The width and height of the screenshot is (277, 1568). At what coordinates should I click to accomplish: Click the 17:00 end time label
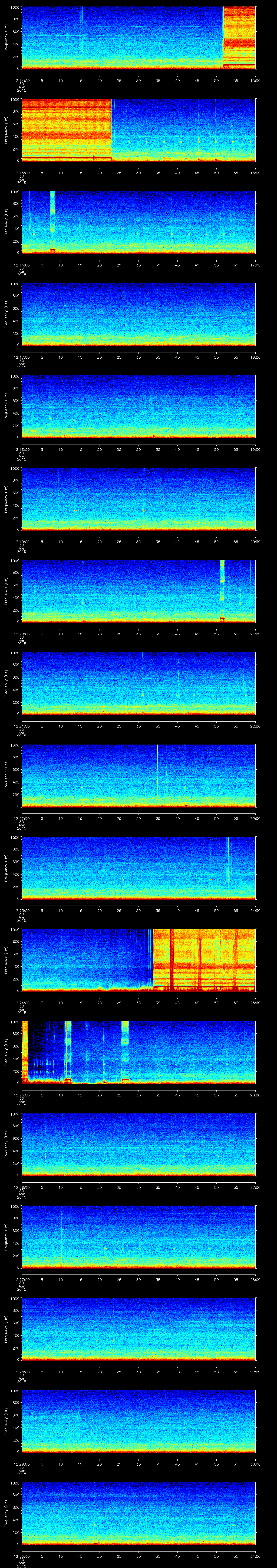point(255,265)
